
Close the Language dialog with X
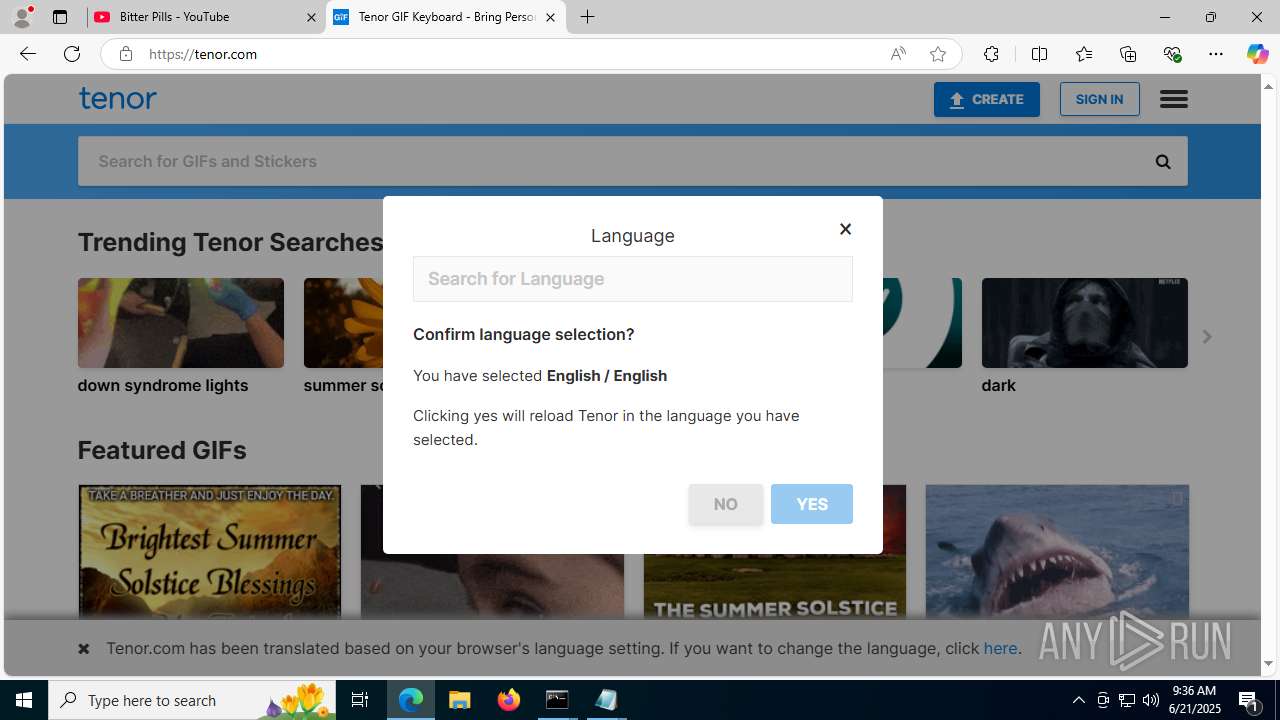coord(845,229)
